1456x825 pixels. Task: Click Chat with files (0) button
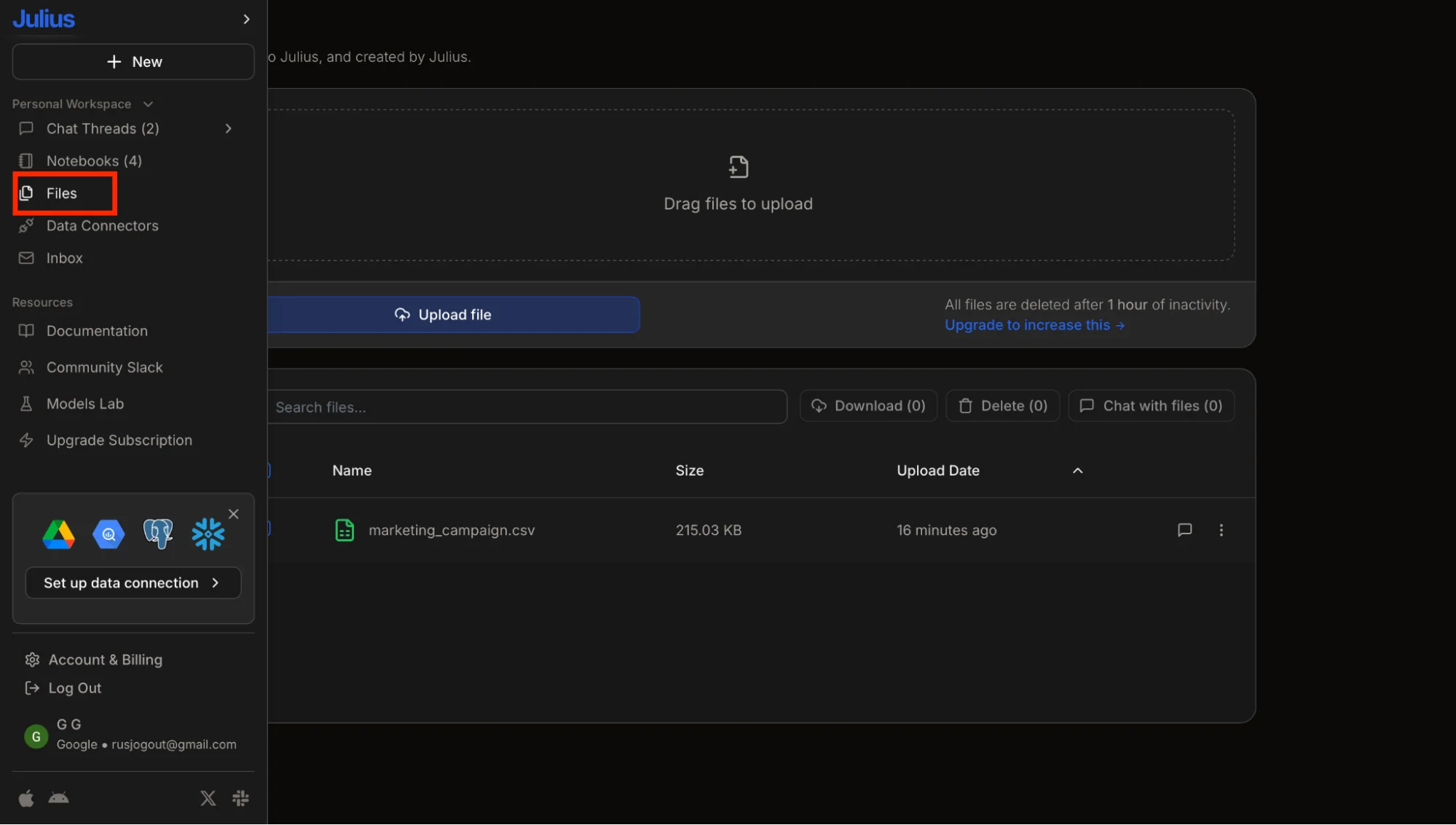click(x=1151, y=407)
